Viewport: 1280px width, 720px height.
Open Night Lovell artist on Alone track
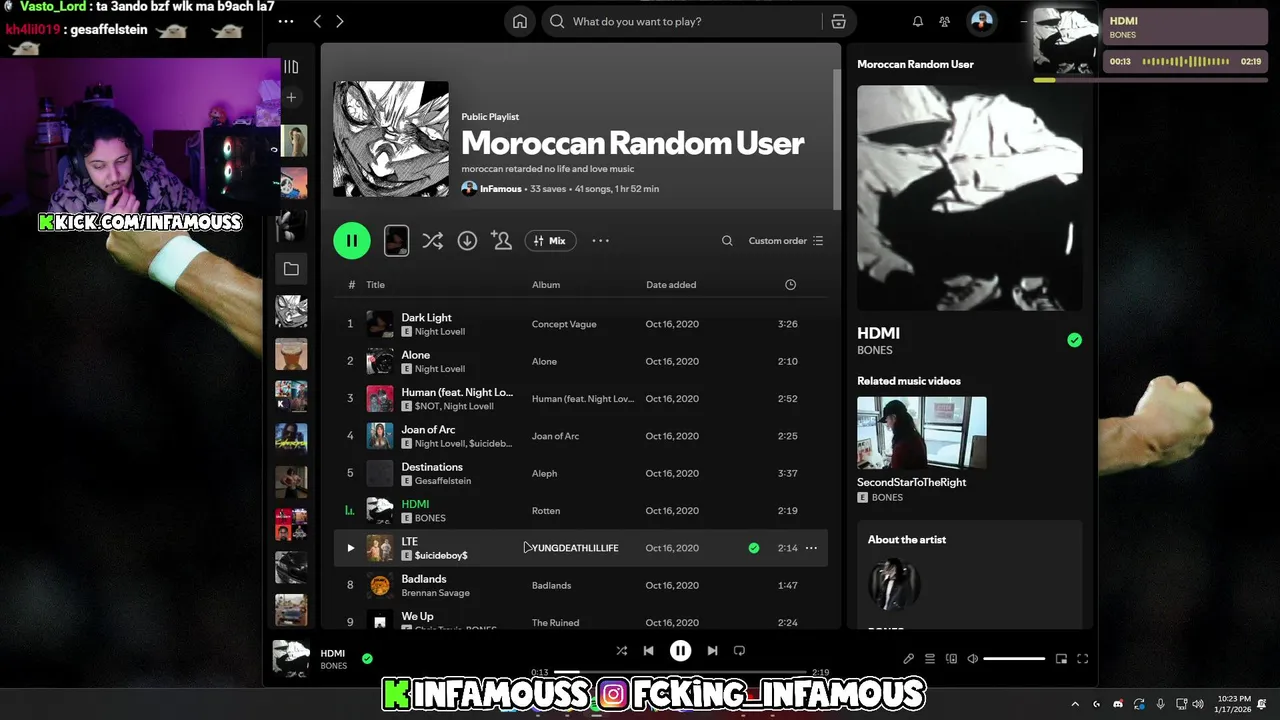click(440, 369)
